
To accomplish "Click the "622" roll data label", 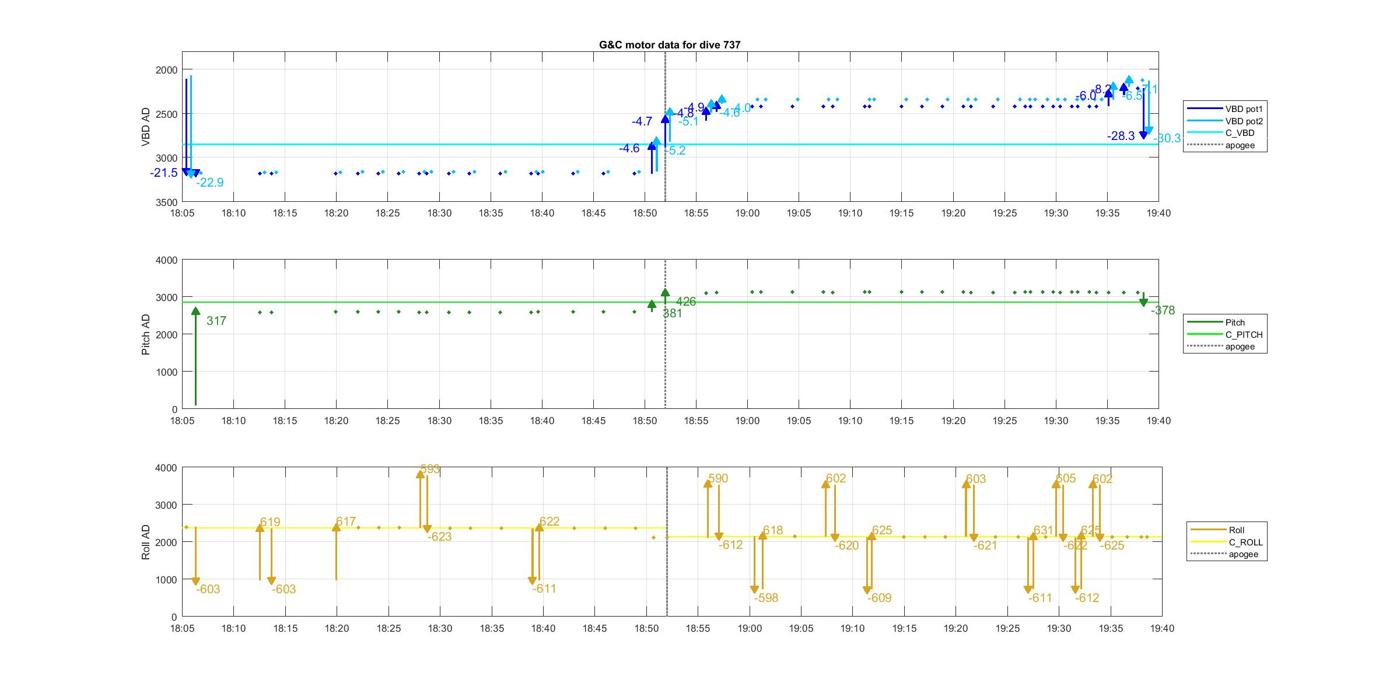I will (x=549, y=522).
